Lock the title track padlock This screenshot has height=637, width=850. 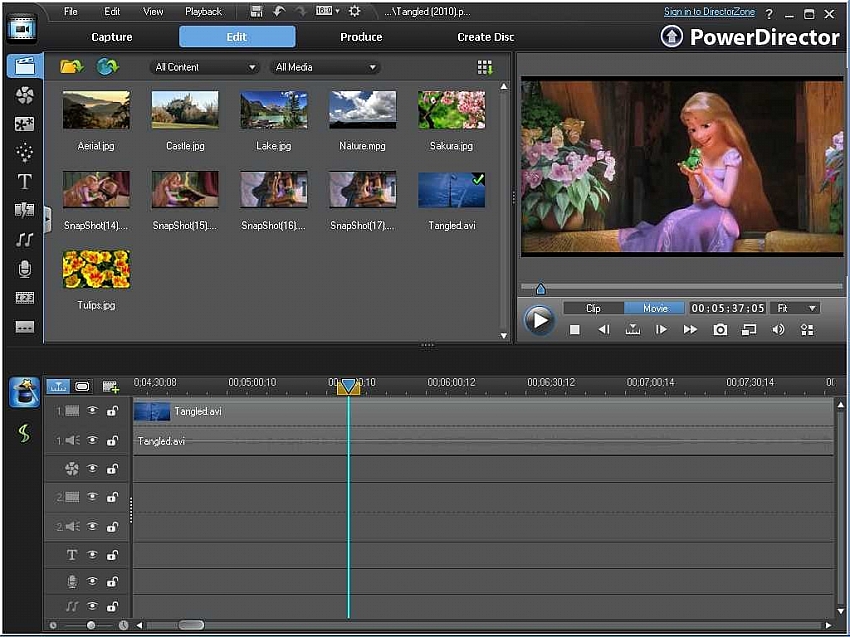[x=112, y=555]
